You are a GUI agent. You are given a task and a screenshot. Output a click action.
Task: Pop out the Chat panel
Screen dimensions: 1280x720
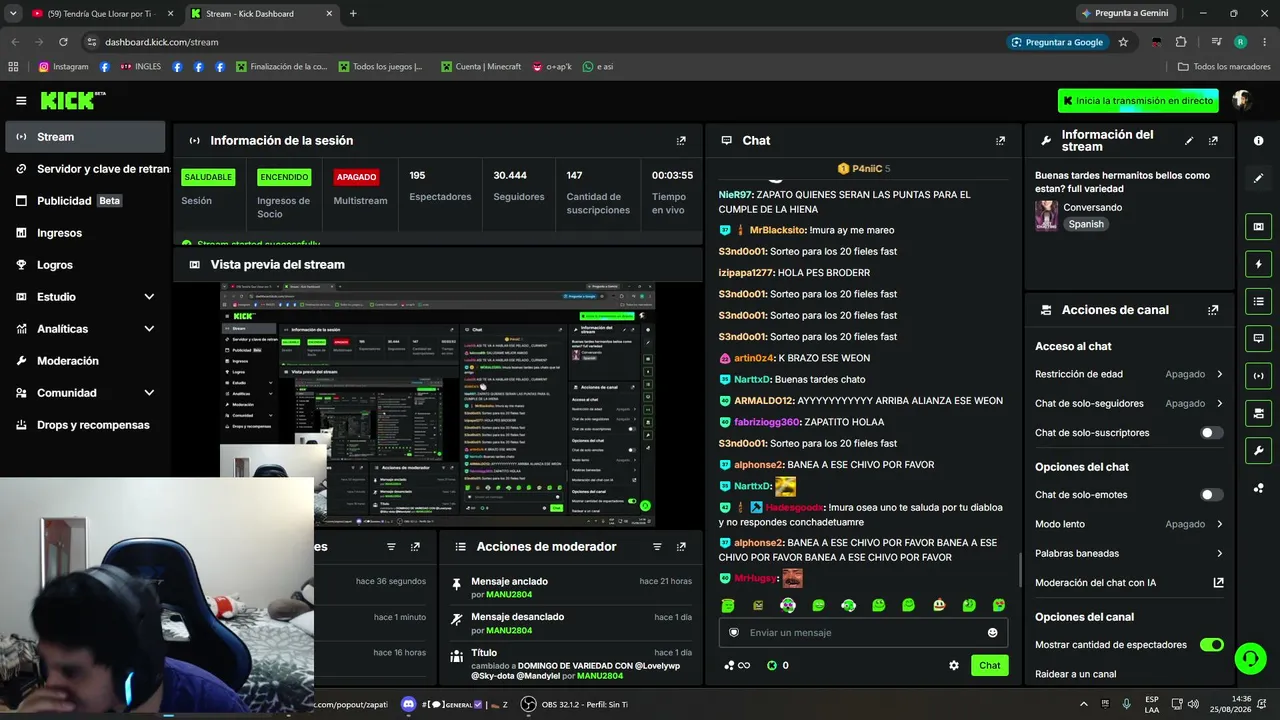pos(1000,141)
